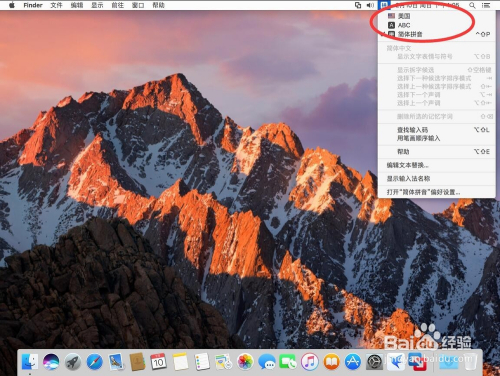Click the volume speaker icon in menu bar
This screenshot has height=376, width=500.
point(370,5)
